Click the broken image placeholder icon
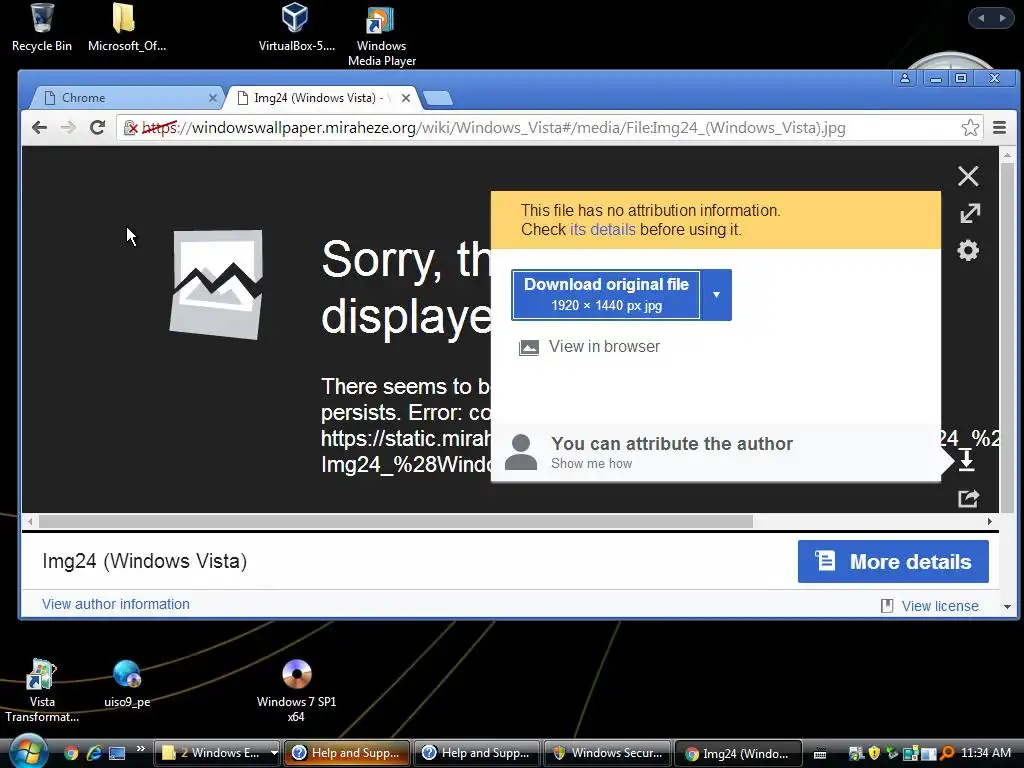This screenshot has width=1024, height=768. pos(216,284)
